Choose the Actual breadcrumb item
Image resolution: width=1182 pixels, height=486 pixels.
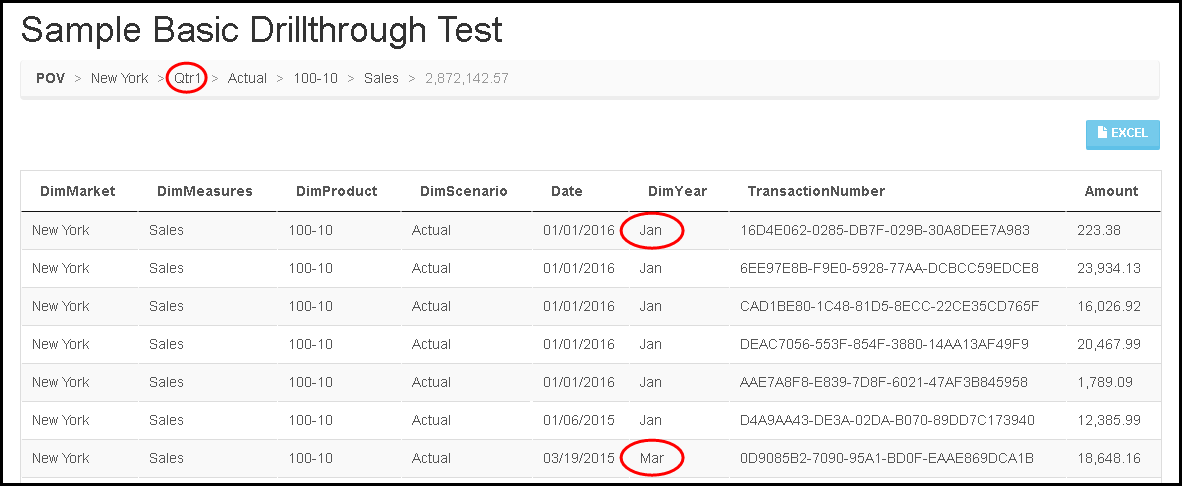pos(247,78)
